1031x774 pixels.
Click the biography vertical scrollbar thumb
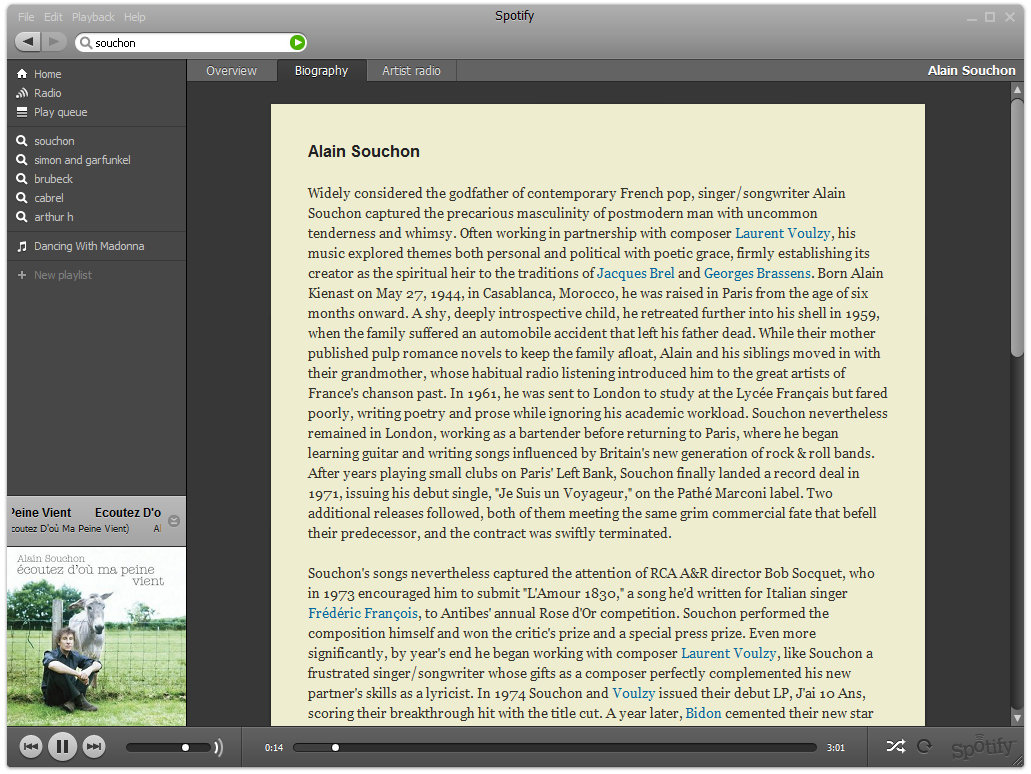click(1017, 228)
